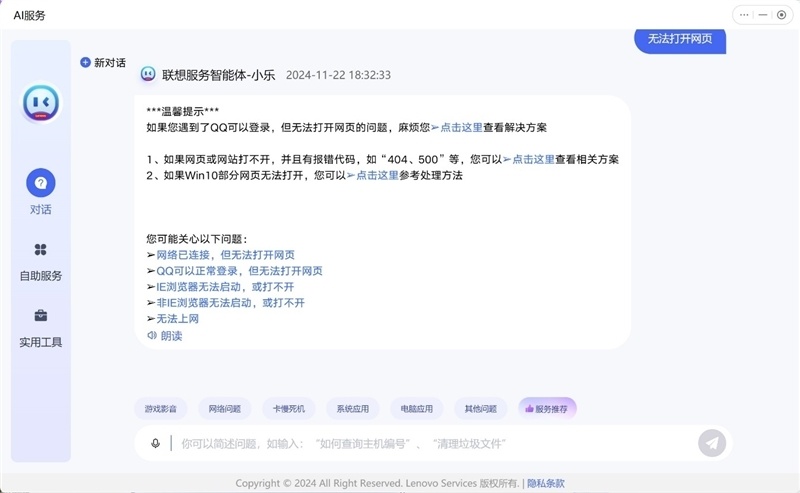
Task: Click the 朗读 read-aloud speaker icon
Action: coord(152,336)
